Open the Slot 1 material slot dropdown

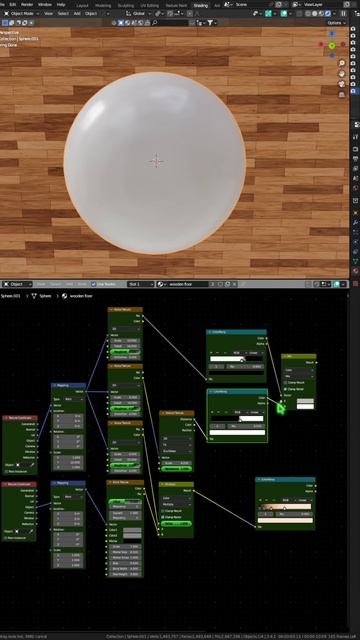click(x=140, y=284)
